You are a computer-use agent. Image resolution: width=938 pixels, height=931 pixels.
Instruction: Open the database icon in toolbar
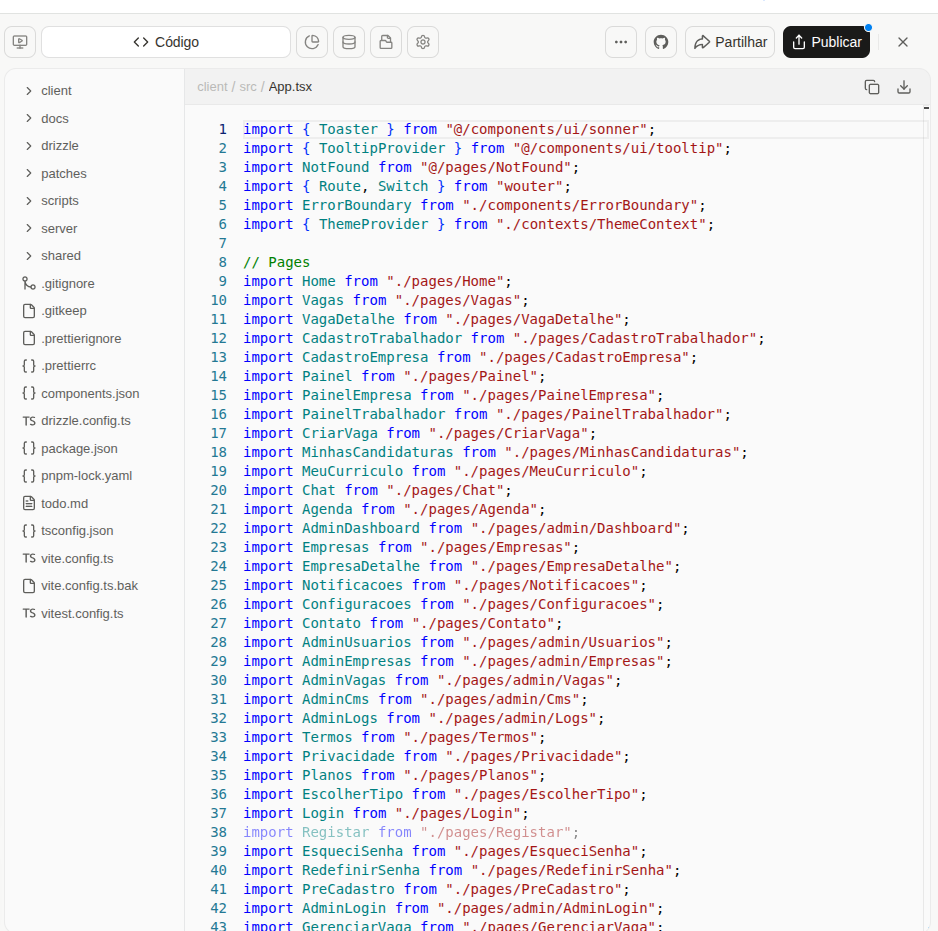[349, 42]
